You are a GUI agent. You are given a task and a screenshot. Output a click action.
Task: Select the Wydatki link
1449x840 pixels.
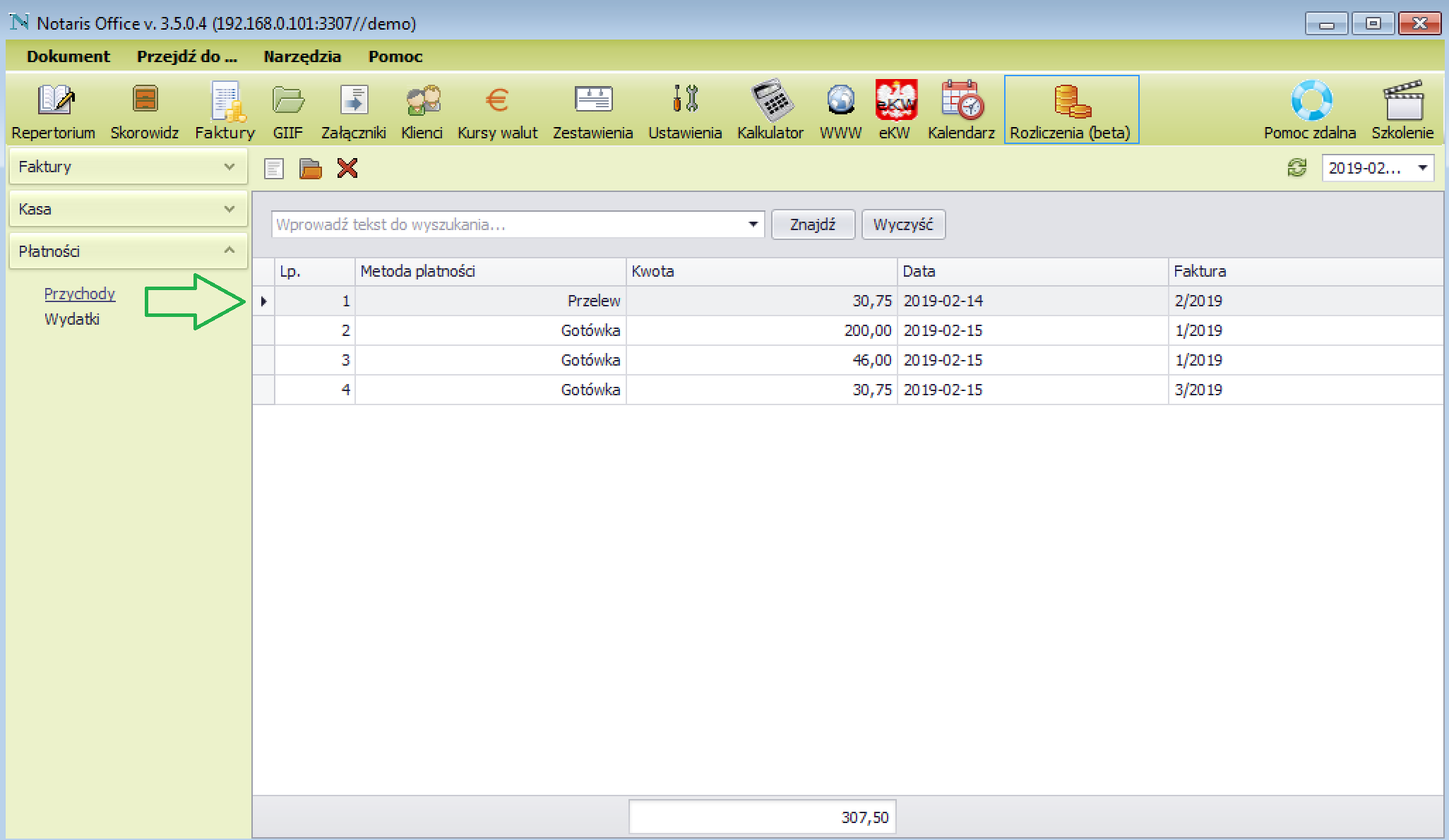click(x=72, y=319)
